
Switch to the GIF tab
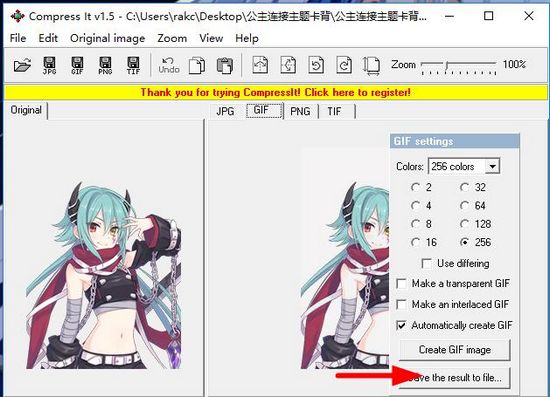(264, 111)
